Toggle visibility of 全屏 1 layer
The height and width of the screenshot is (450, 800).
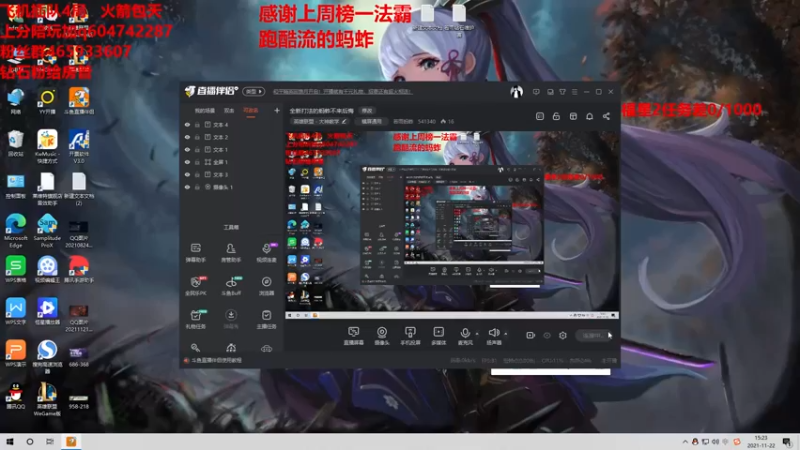point(187,162)
